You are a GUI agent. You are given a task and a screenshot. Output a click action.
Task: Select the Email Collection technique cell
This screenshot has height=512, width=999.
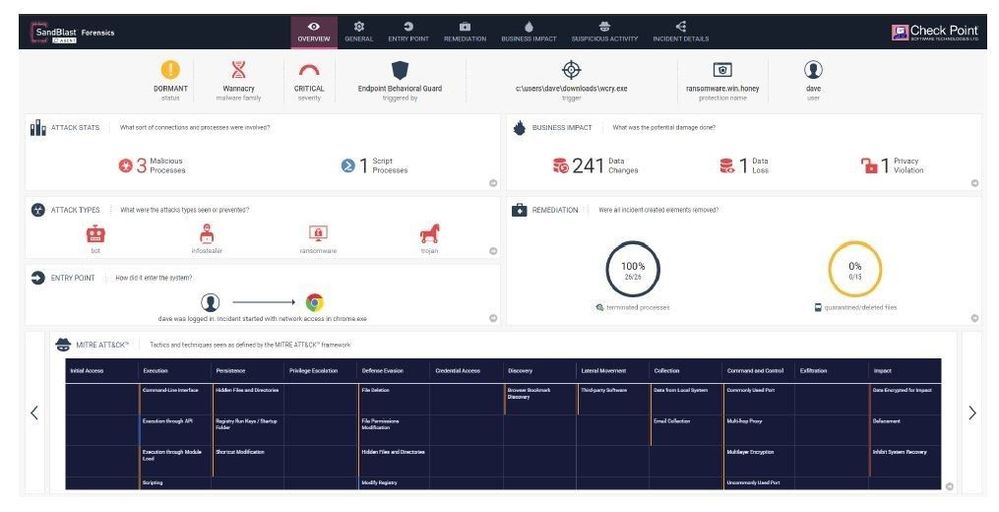686,430
